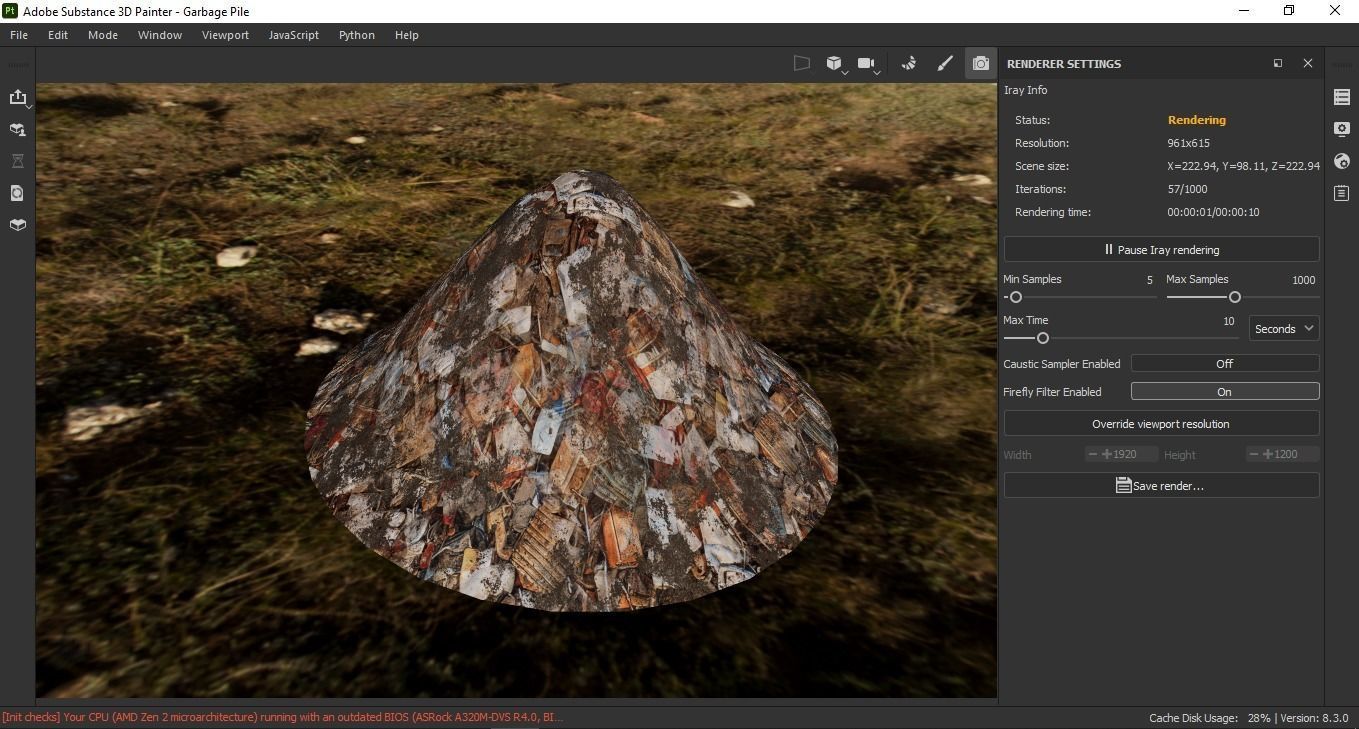Click the Rendering status text
The width and height of the screenshot is (1359, 729).
tap(1197, 120)
